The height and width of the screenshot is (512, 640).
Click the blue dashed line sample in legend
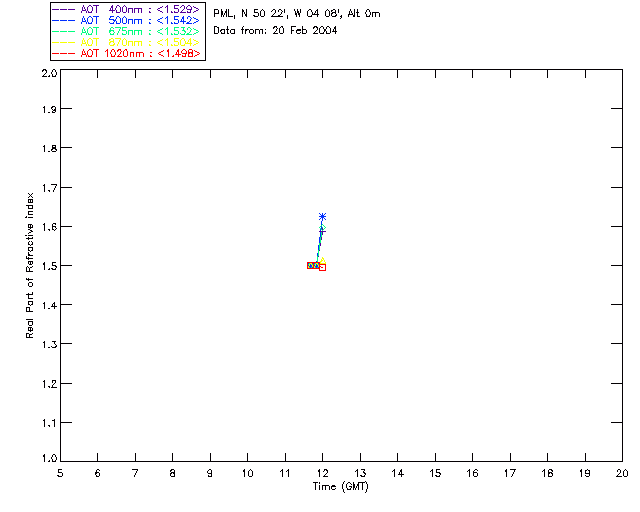[x=64, y=20]
